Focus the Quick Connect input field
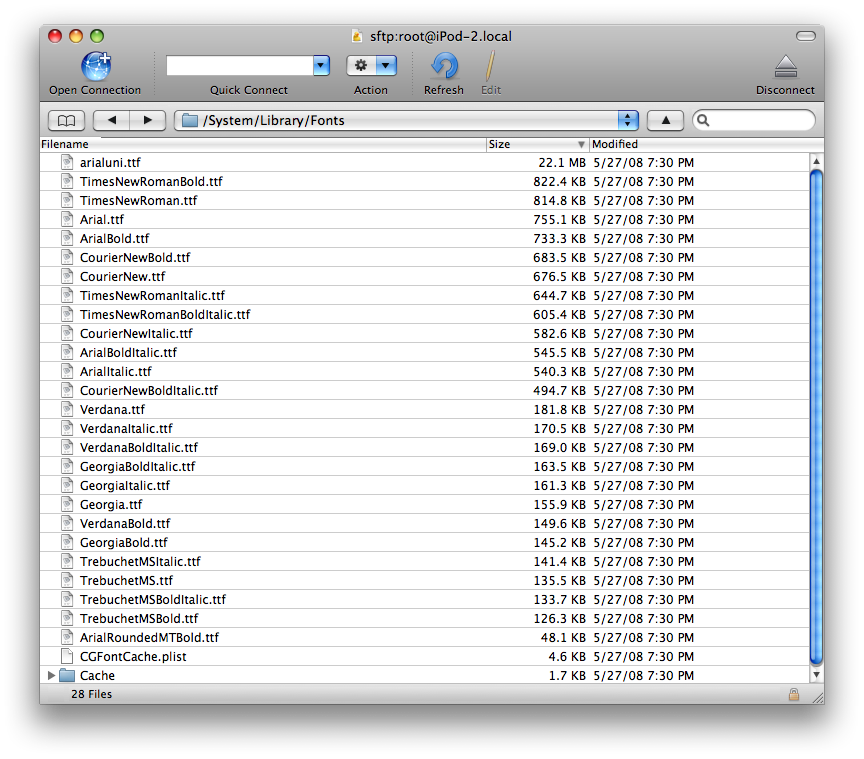 coord(240,66)
